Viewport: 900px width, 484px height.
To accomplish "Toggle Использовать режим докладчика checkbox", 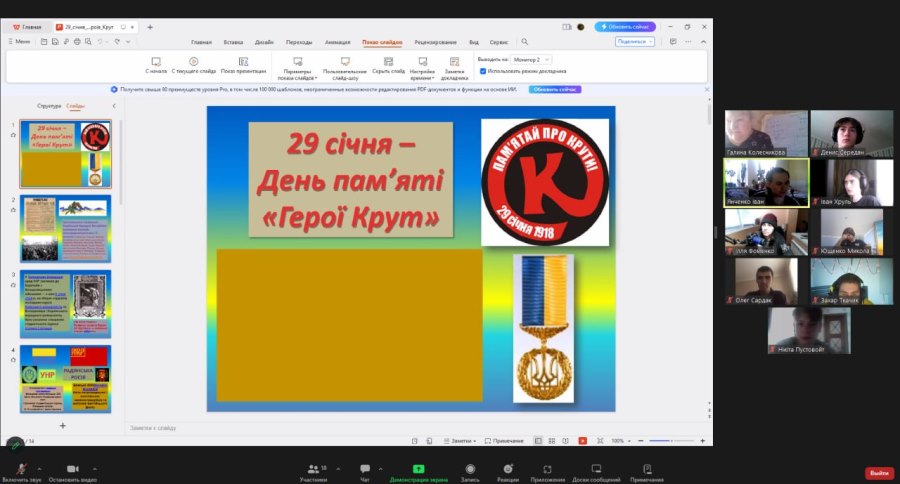I will point(483,71).
